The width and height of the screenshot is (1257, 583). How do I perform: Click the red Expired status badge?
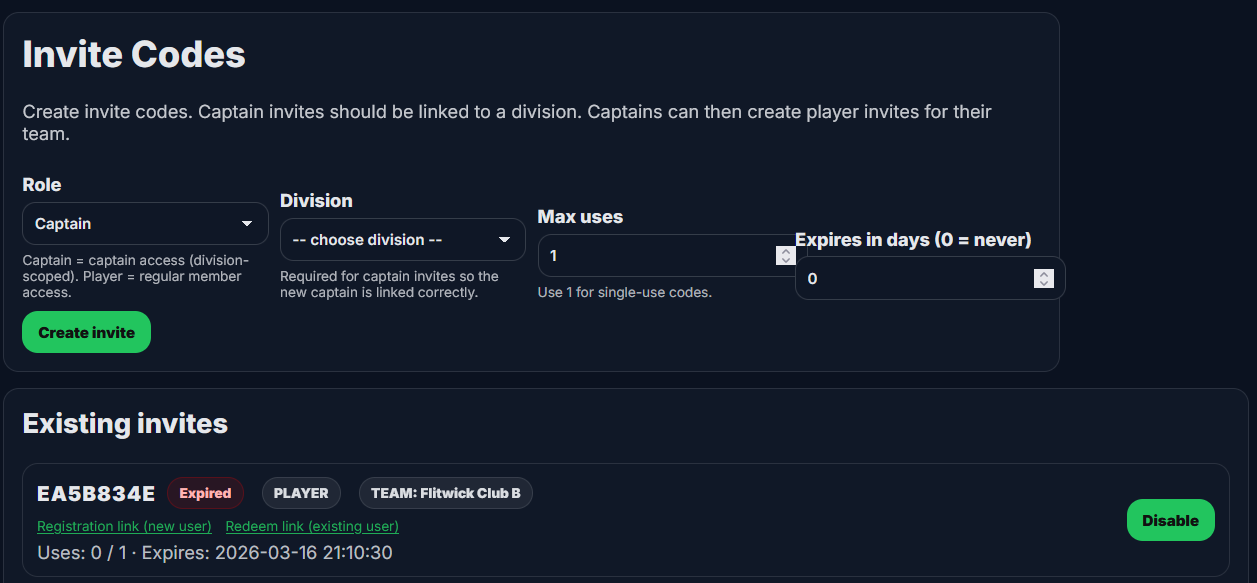[205, 493]
